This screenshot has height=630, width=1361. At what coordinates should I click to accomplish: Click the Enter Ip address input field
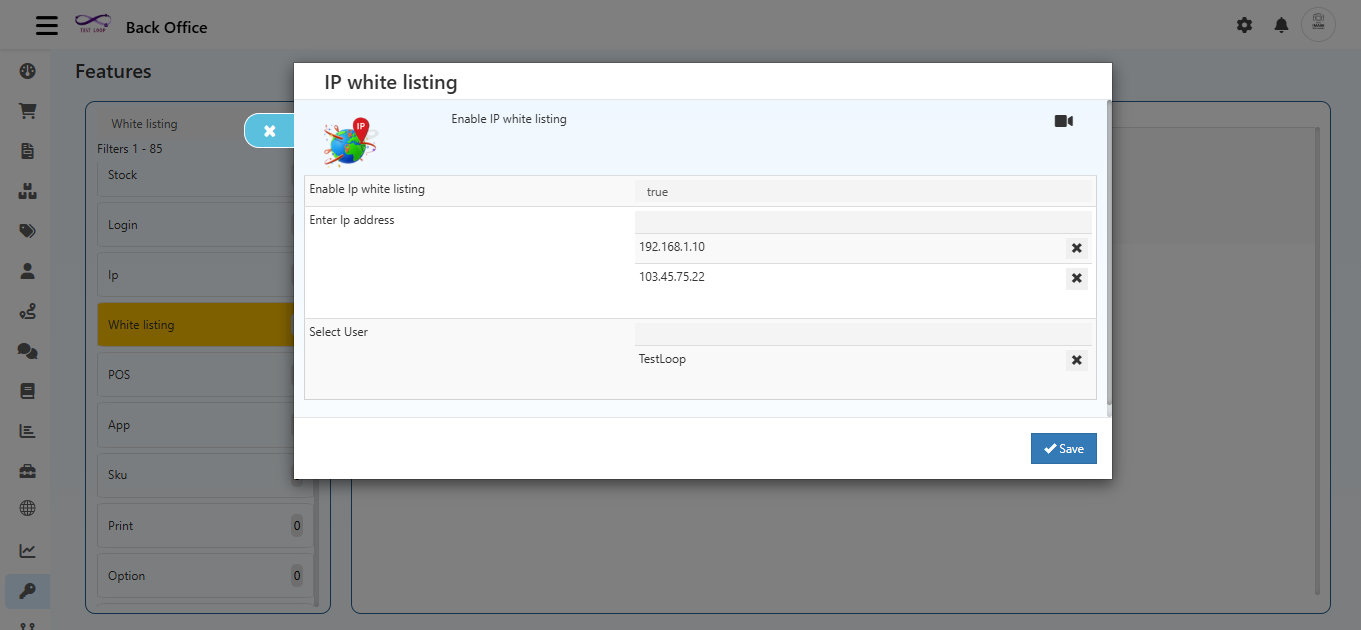click(863, 221)
